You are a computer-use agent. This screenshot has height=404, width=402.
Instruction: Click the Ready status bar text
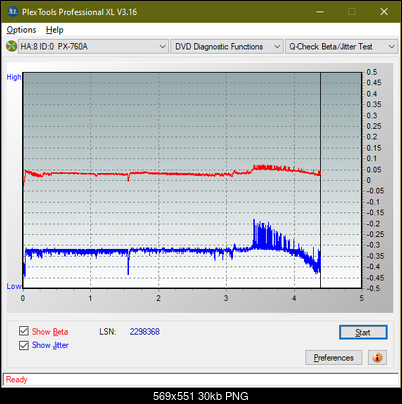tap(16, 380)
